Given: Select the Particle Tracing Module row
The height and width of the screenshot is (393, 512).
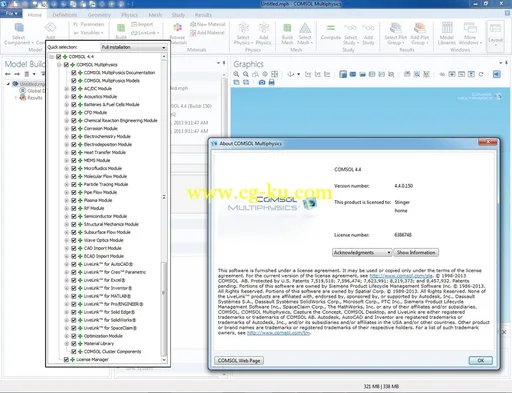Looking at the screenshot, I should pos(106,184).
